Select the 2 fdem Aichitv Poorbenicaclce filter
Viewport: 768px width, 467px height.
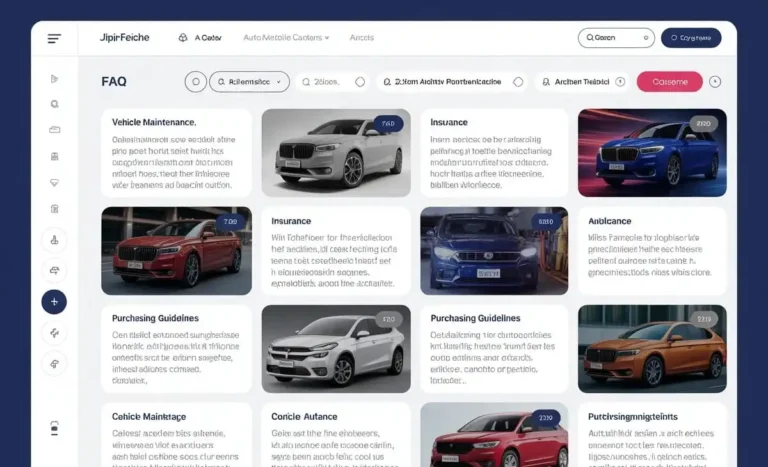(453, 82)
